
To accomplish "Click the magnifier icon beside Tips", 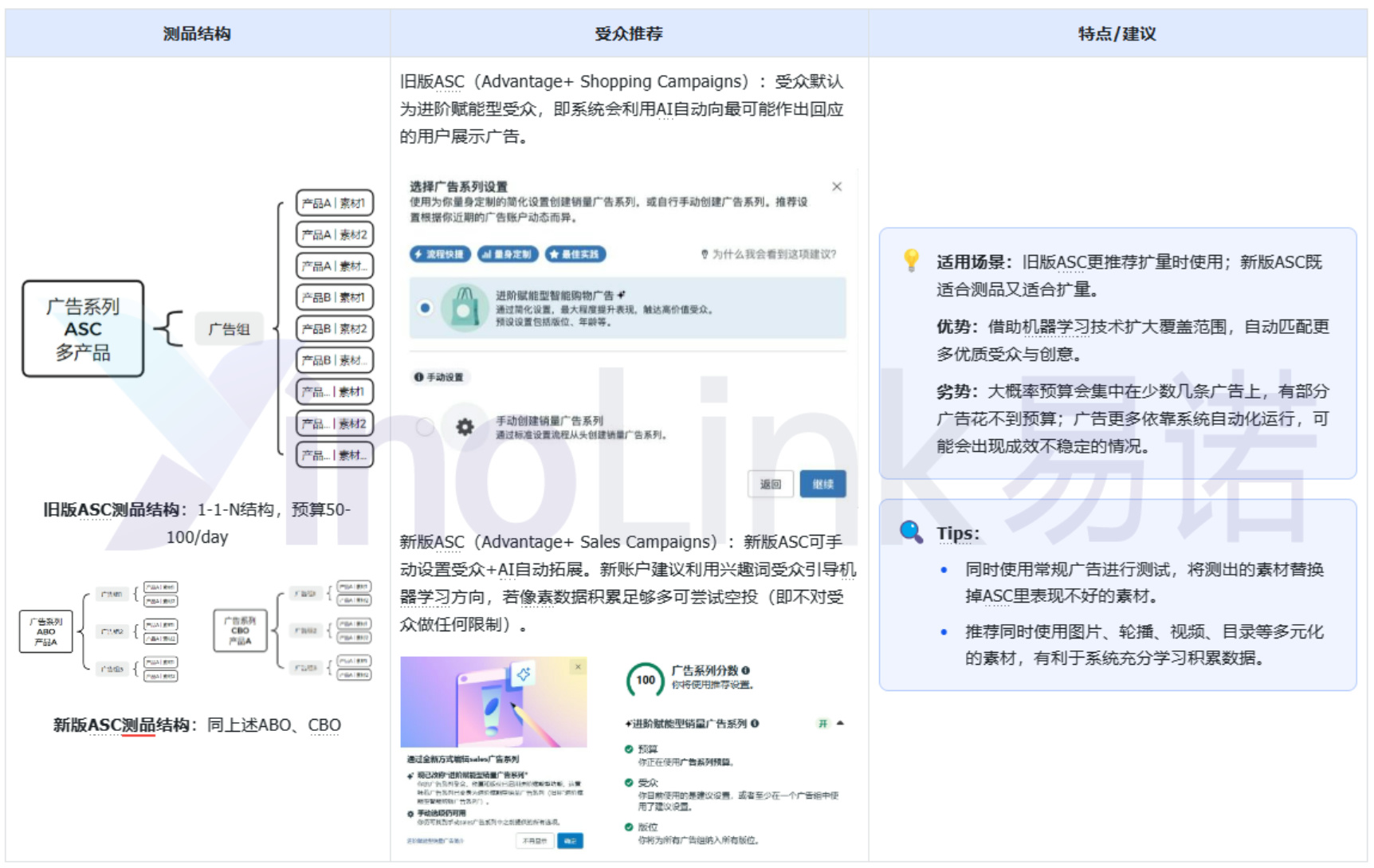I will click(911, 532).
